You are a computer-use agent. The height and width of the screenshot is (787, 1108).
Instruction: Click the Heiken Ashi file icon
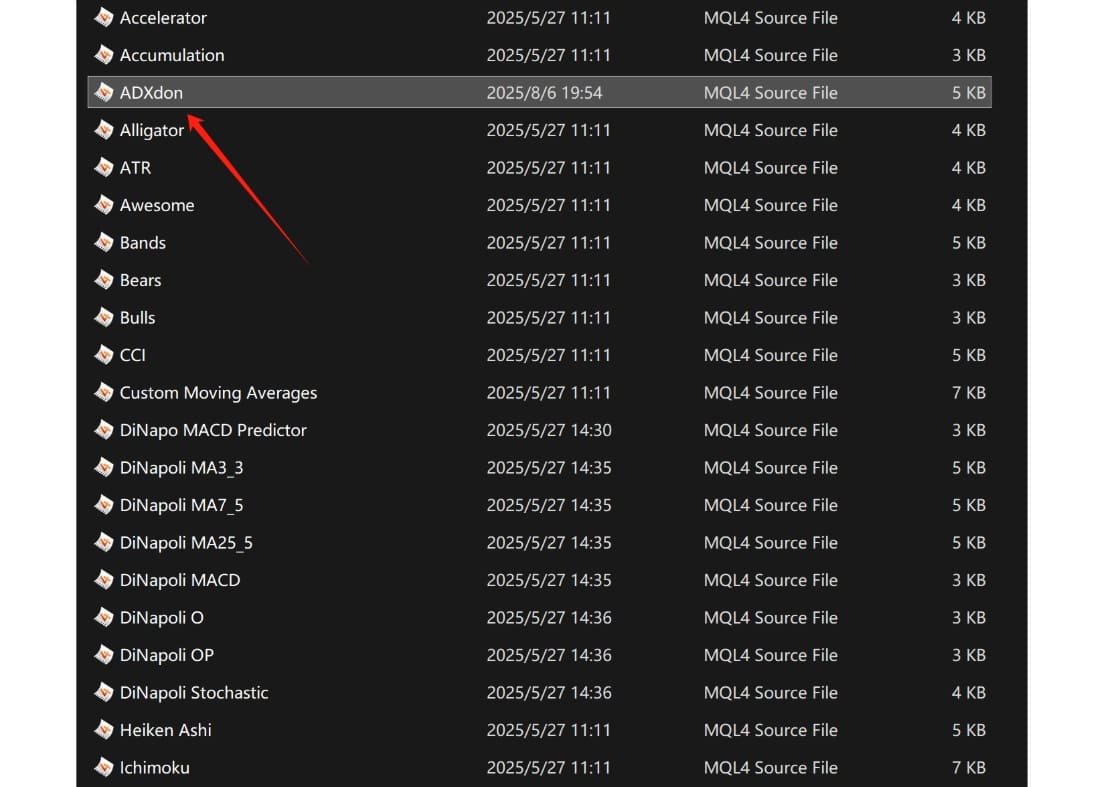104,729
